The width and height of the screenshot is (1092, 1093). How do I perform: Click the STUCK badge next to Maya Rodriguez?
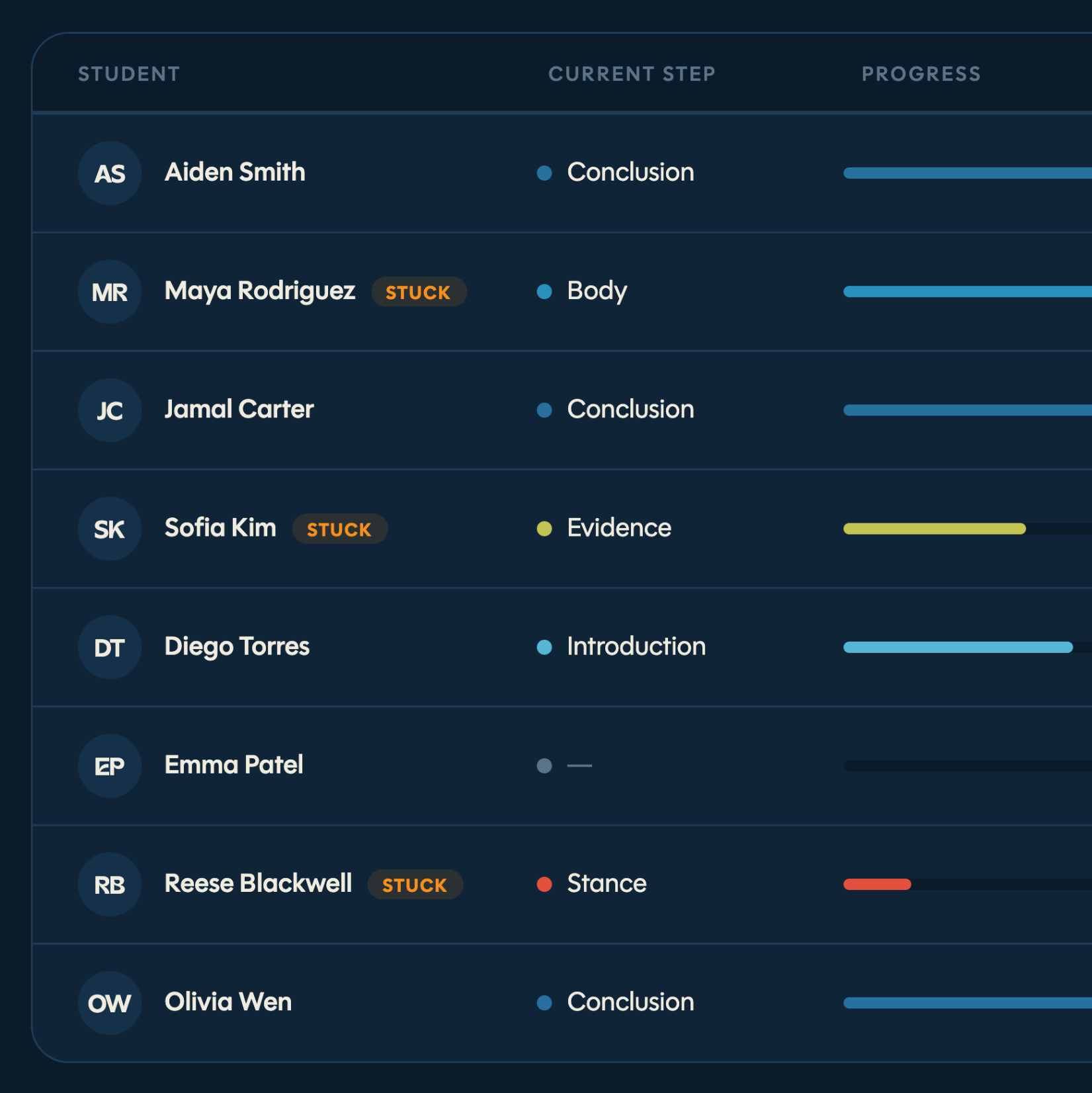tap(419, 292)
